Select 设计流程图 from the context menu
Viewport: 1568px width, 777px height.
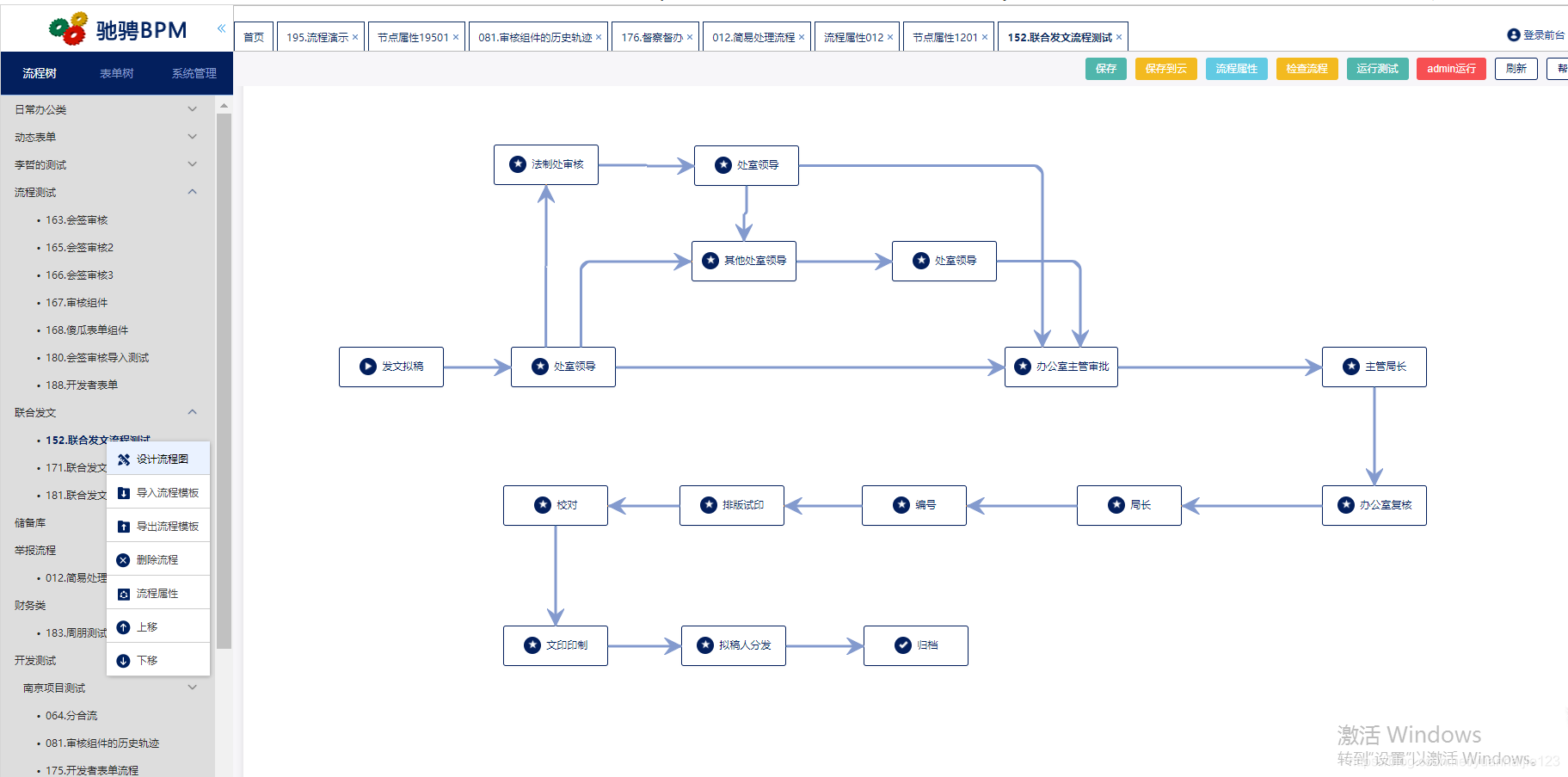coord(158,459)
